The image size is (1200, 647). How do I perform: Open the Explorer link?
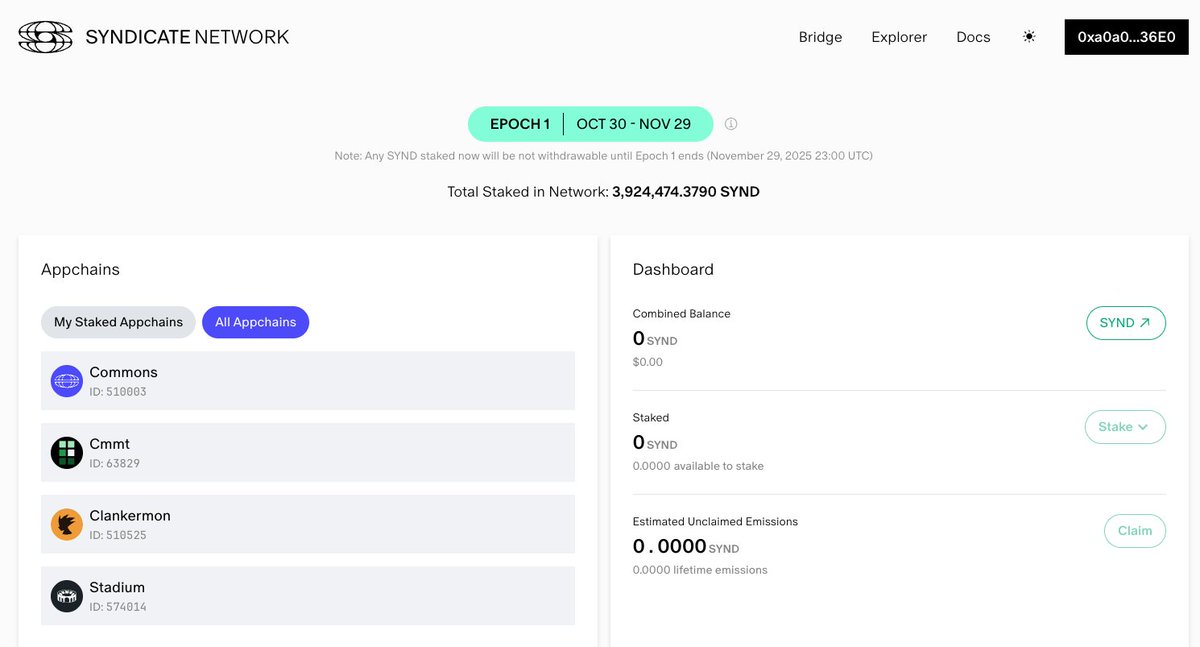click(899, 37)
